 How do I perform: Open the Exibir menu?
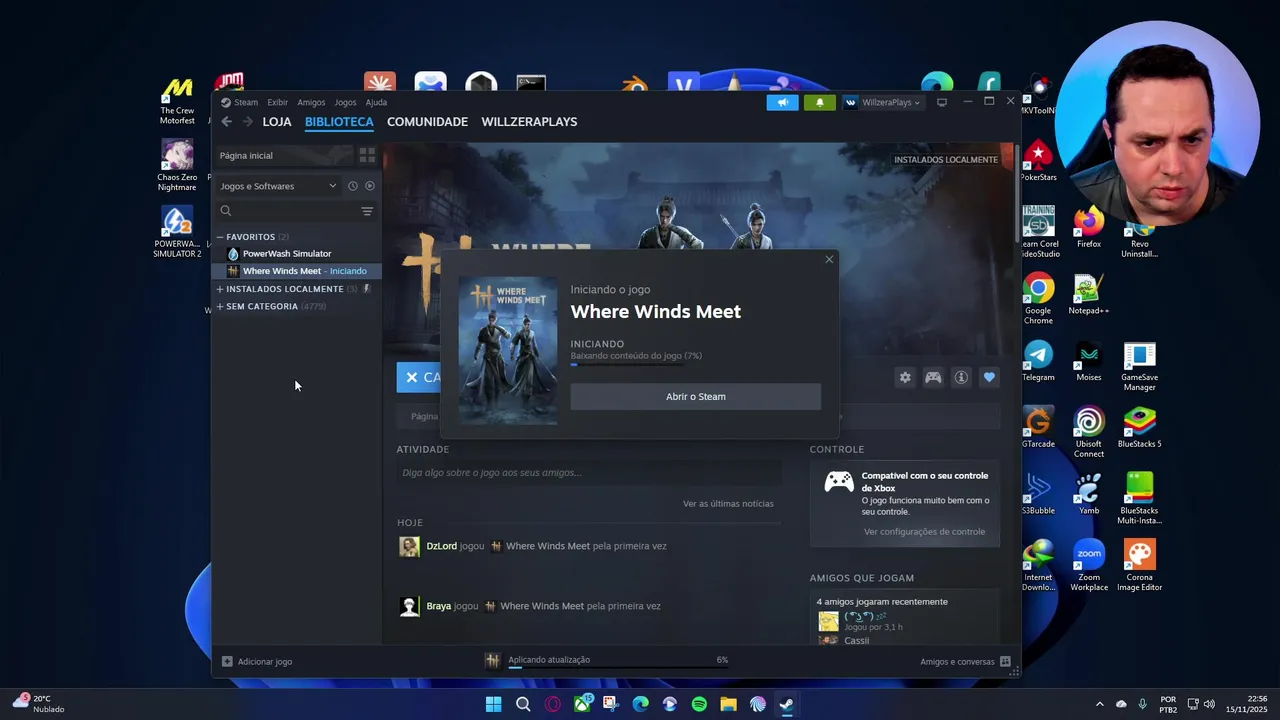[x=277, y=102]
